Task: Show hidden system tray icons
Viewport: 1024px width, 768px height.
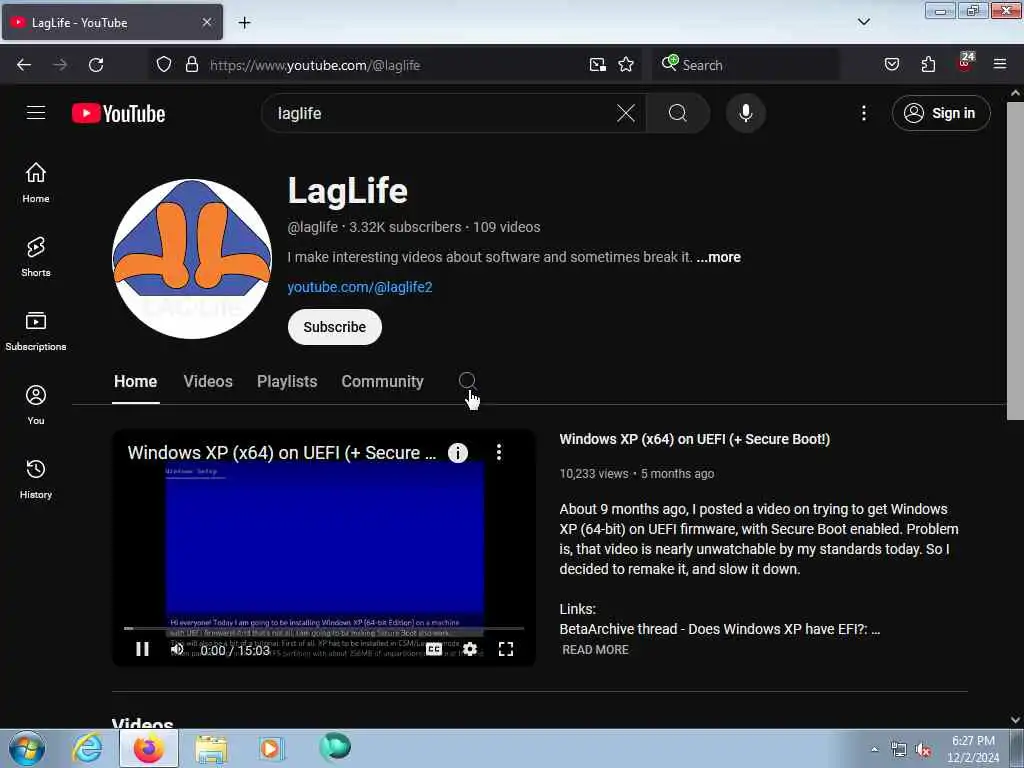Action: tap(874, 749)
